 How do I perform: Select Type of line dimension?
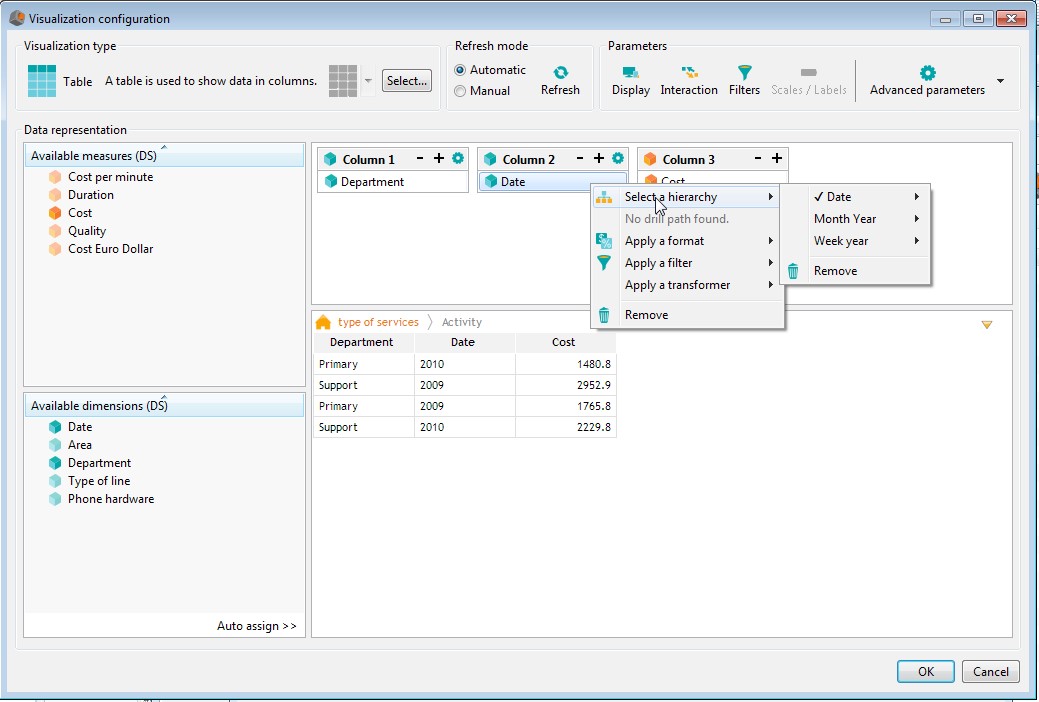[99, 481]
